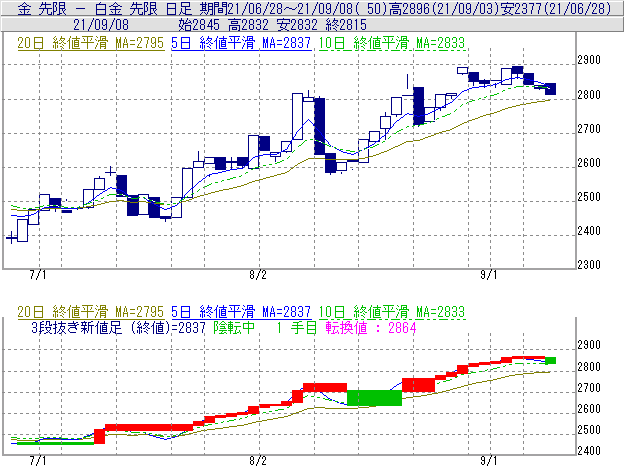Click the 8/2 date label under top chart

(258, 275)
